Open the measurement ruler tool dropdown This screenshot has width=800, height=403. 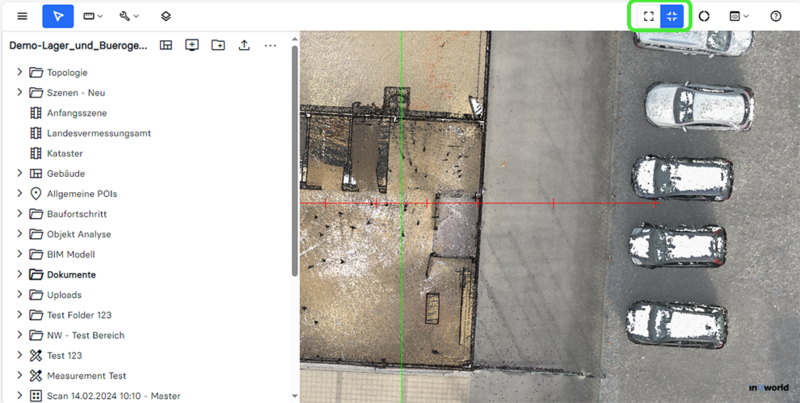93,16
